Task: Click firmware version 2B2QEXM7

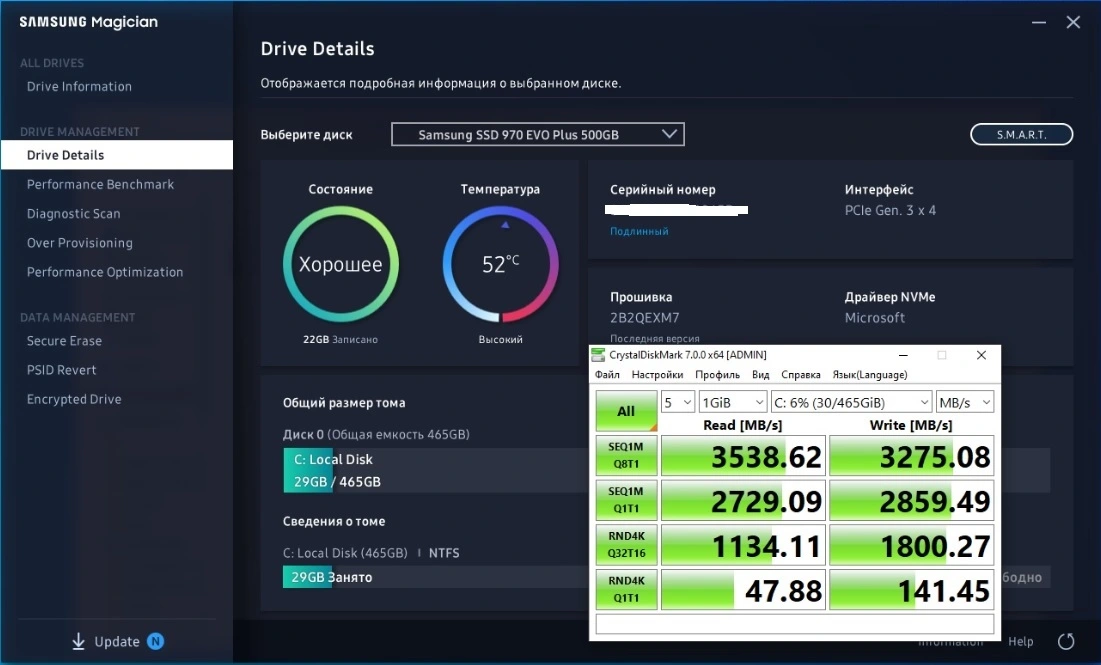Action: pyautogui.click(x=645, y=317)
